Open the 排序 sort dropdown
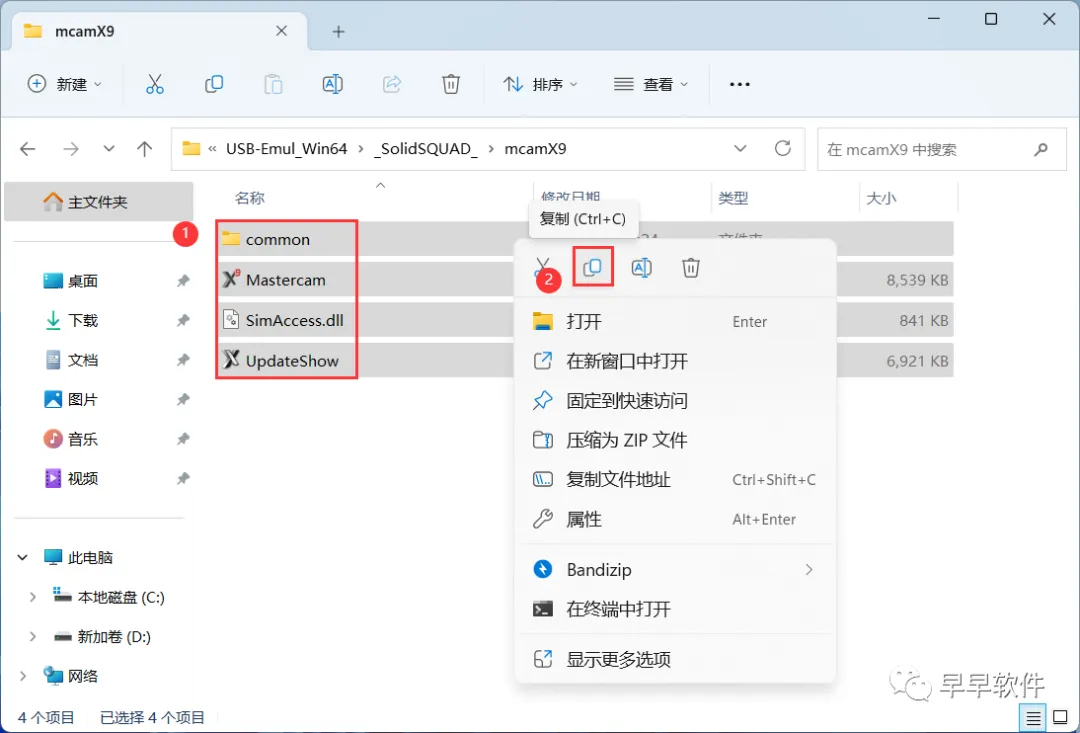Screen dimensions: 1080x733 click(540, 84)
